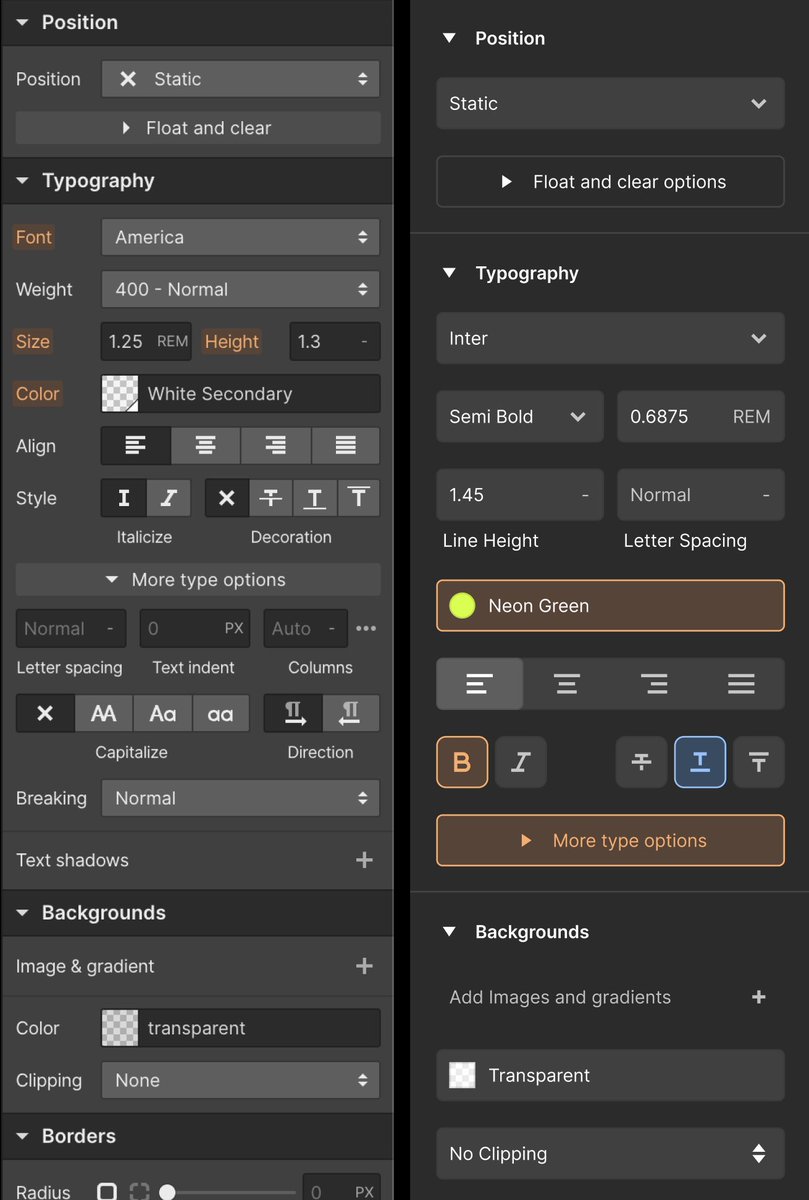Select all-corners radius icon

click(x=107, y=1192)
